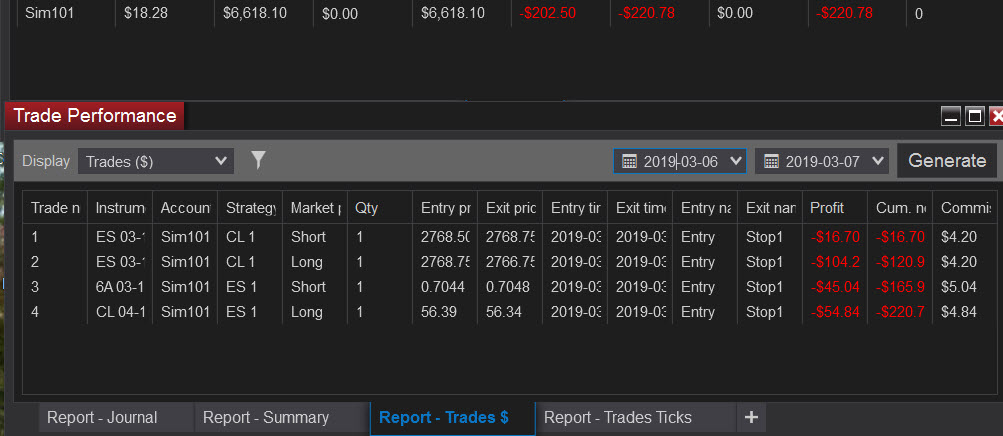
Task: Expand the end date dropdown arrow
Action: coord(878,161)
